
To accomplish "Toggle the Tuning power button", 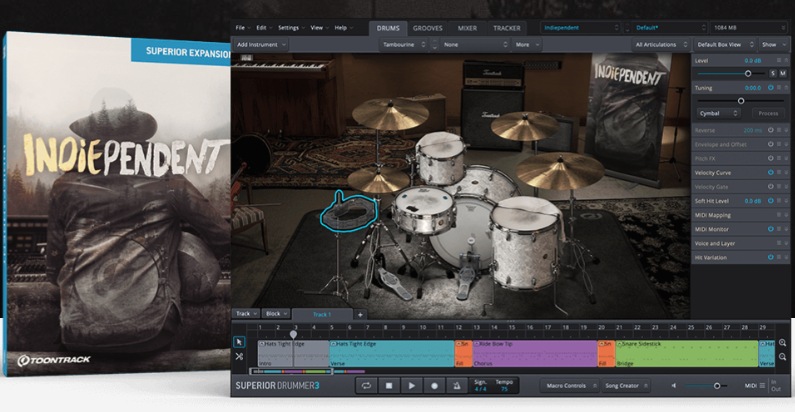I will (771, 88).
